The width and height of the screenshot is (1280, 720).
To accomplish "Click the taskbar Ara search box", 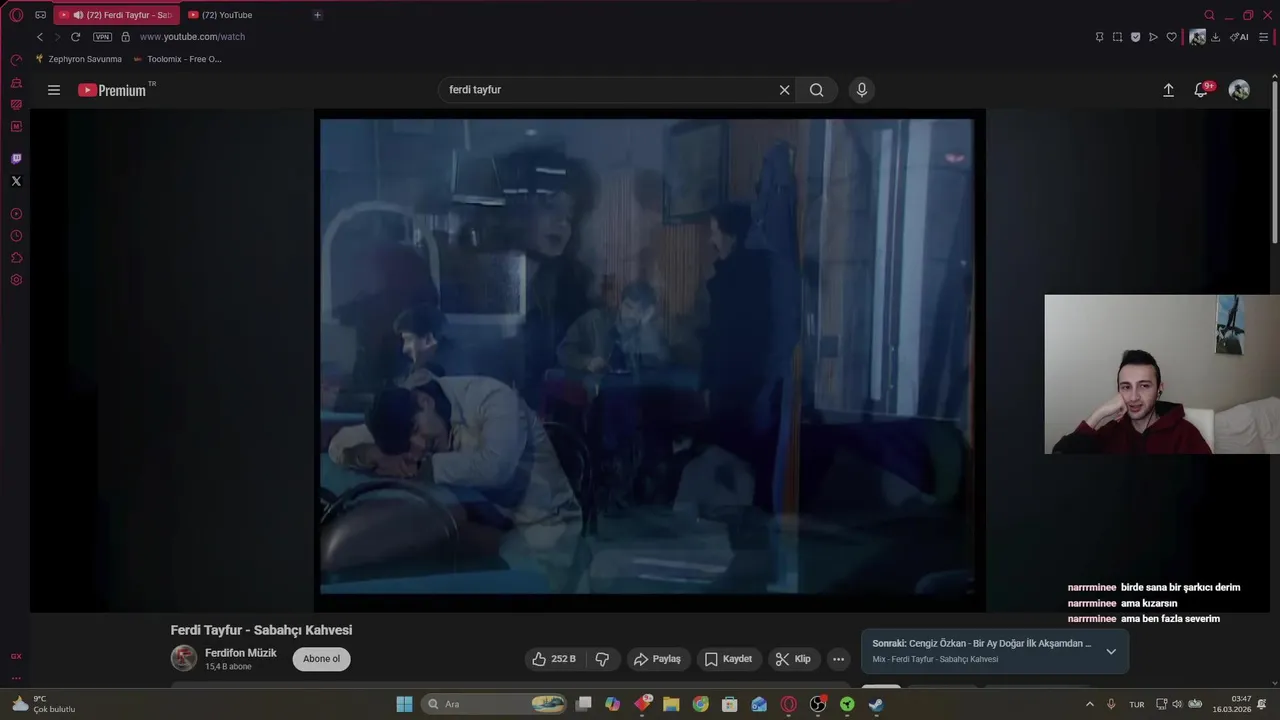I will (495, 704).
